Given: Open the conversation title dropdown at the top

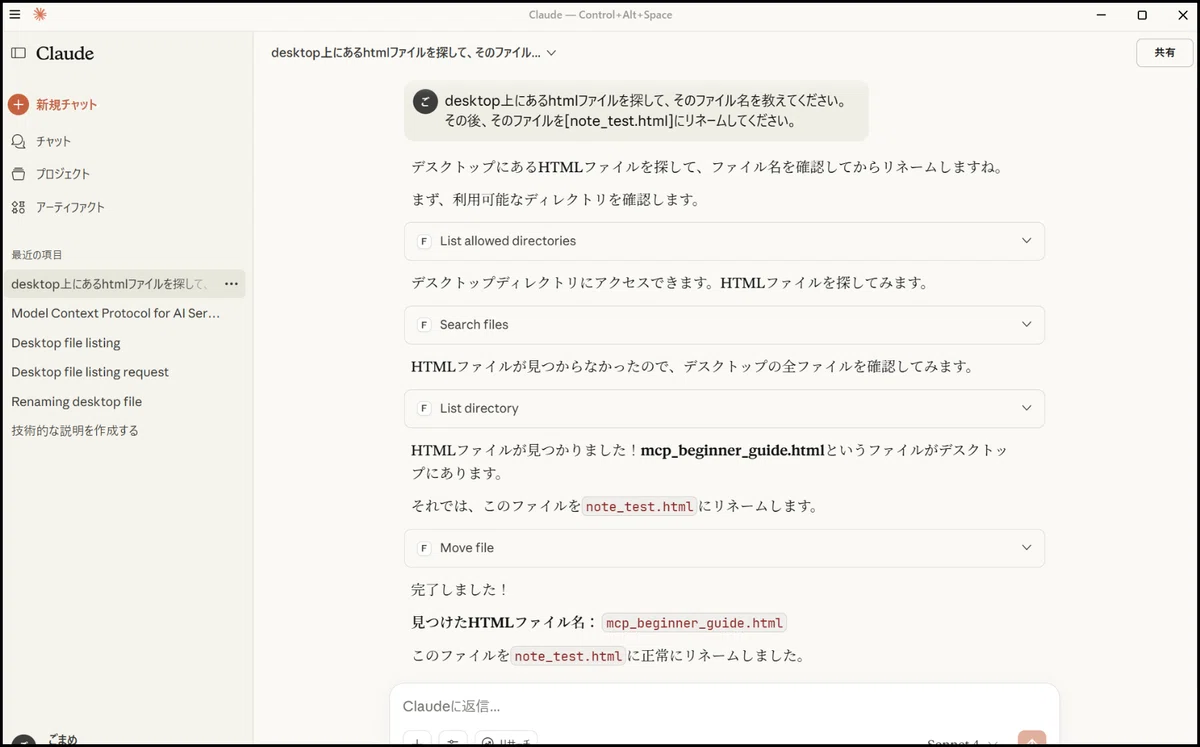Looking at the screenshot, I should [x=413, y=53].
